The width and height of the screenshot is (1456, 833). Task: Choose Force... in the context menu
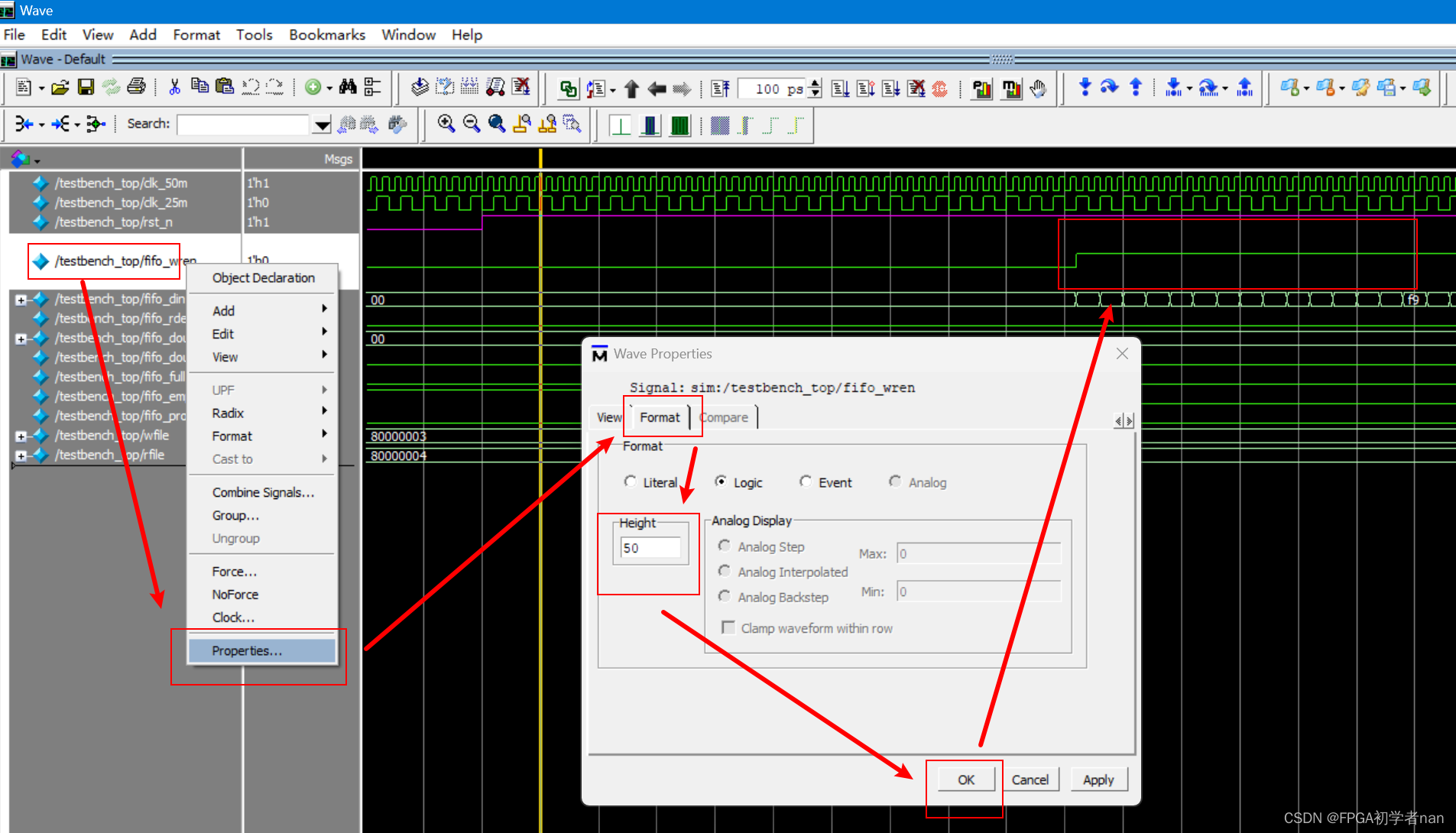pos(262,571)
